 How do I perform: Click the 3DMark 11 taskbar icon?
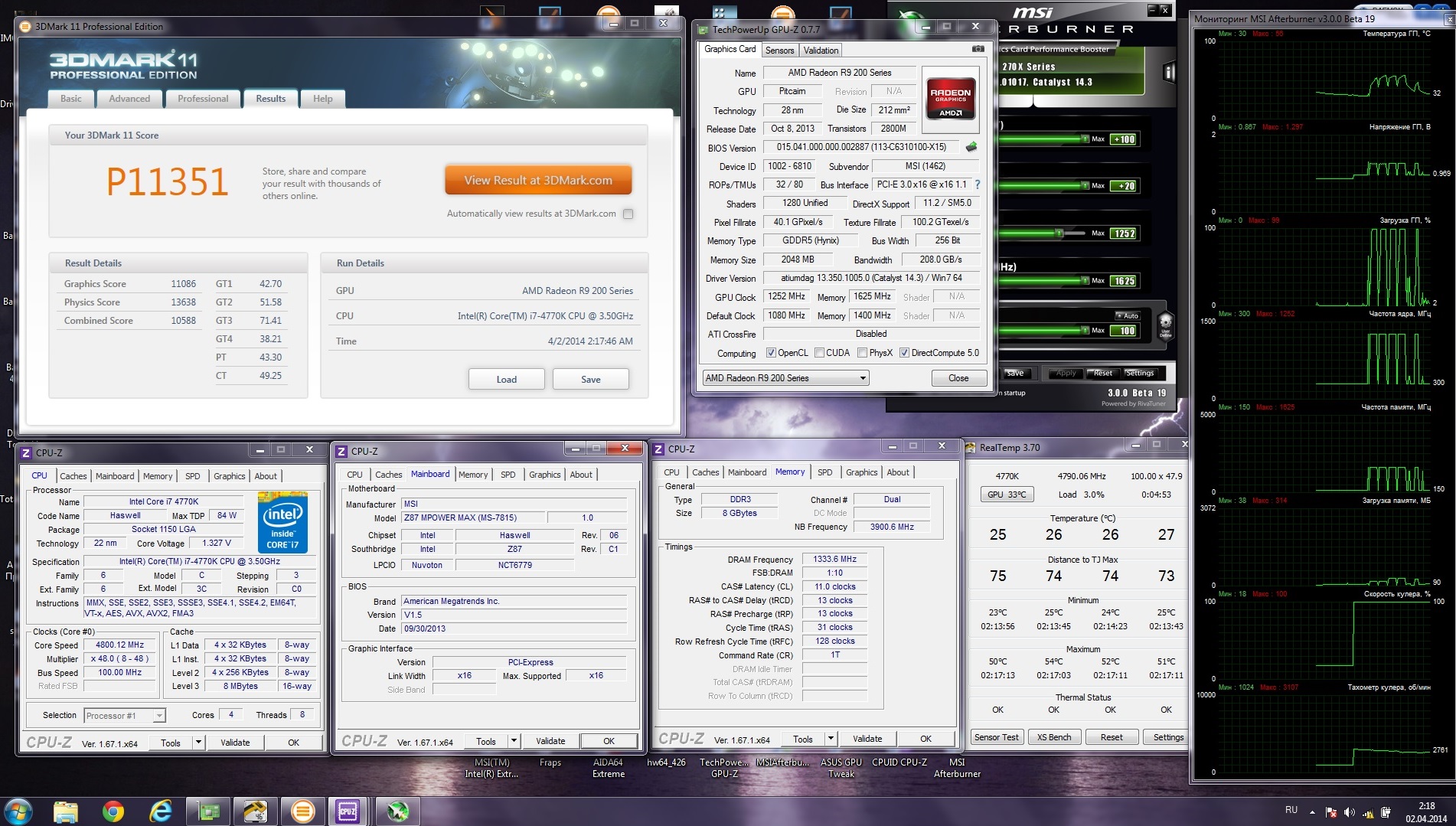point(302,811)
